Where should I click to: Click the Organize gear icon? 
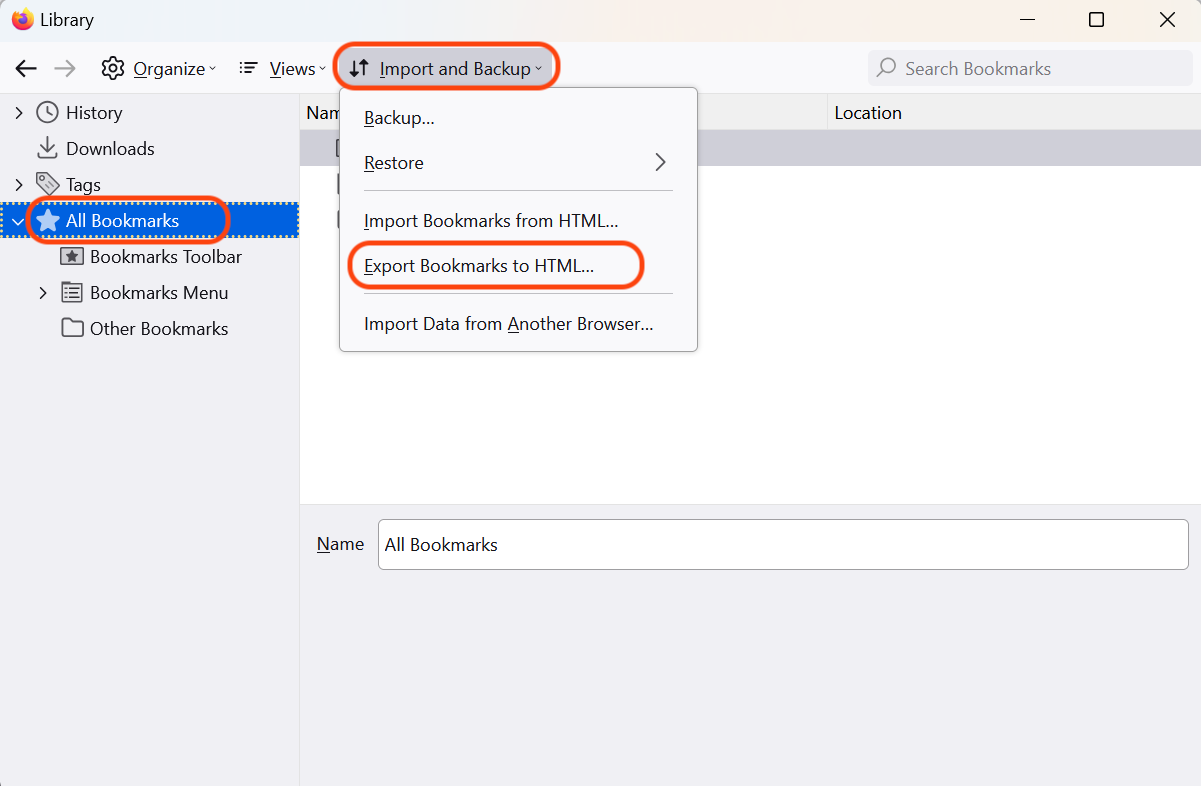point(113,69)
